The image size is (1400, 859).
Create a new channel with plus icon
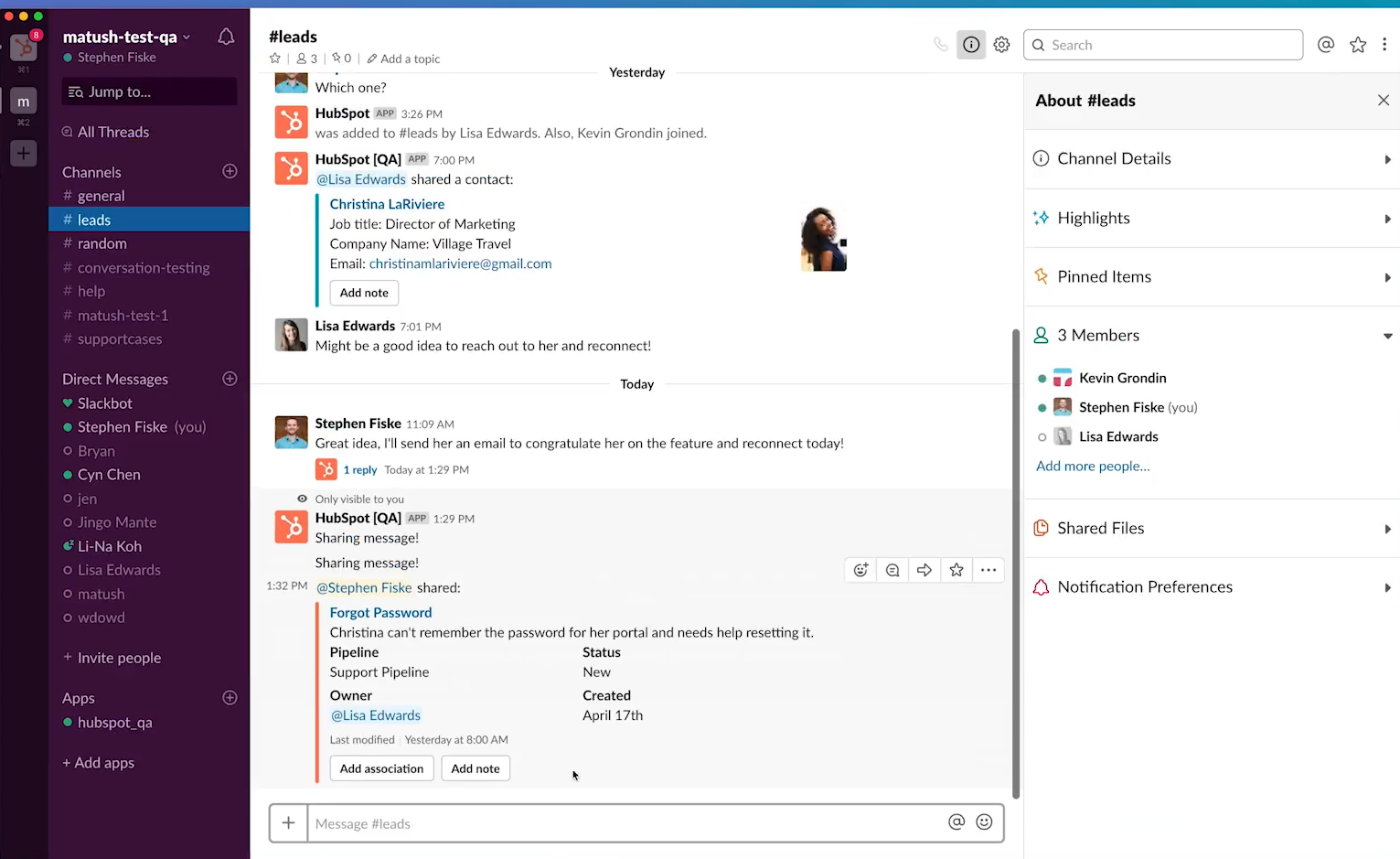coord(230,171)
